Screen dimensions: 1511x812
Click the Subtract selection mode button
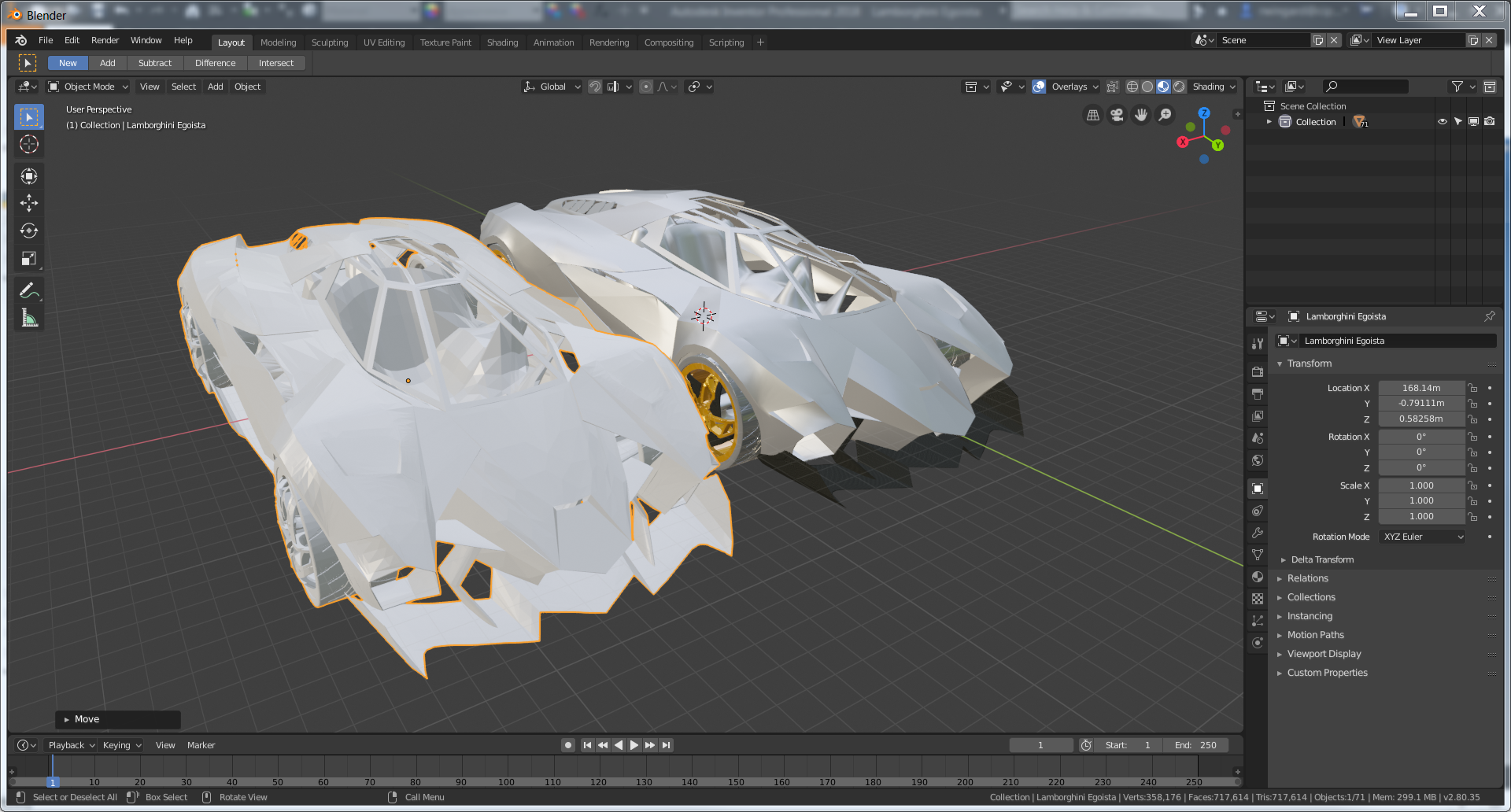[x=154, y=63]
